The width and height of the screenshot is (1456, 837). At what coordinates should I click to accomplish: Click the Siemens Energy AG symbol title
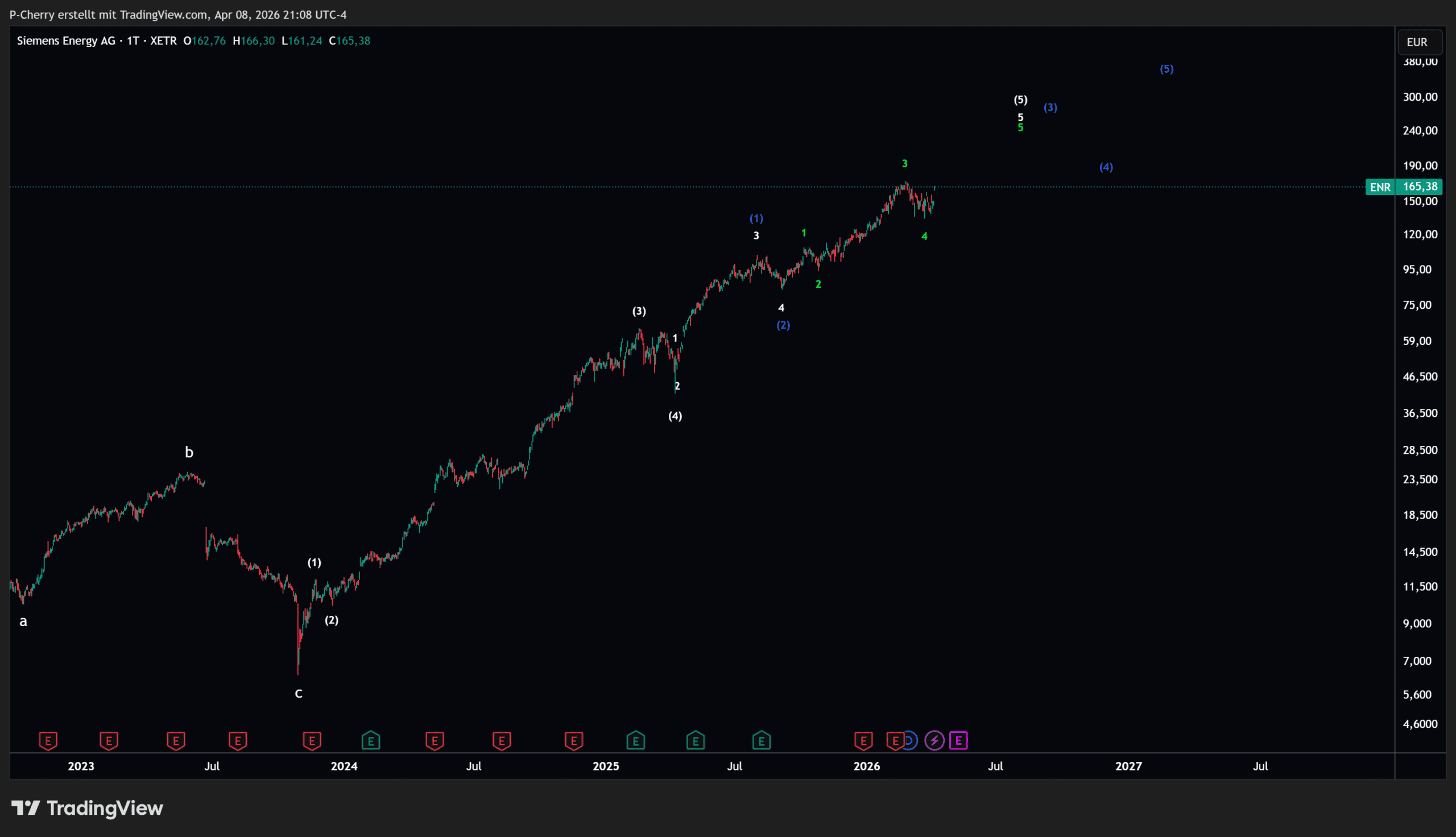[x=66, y=41]
